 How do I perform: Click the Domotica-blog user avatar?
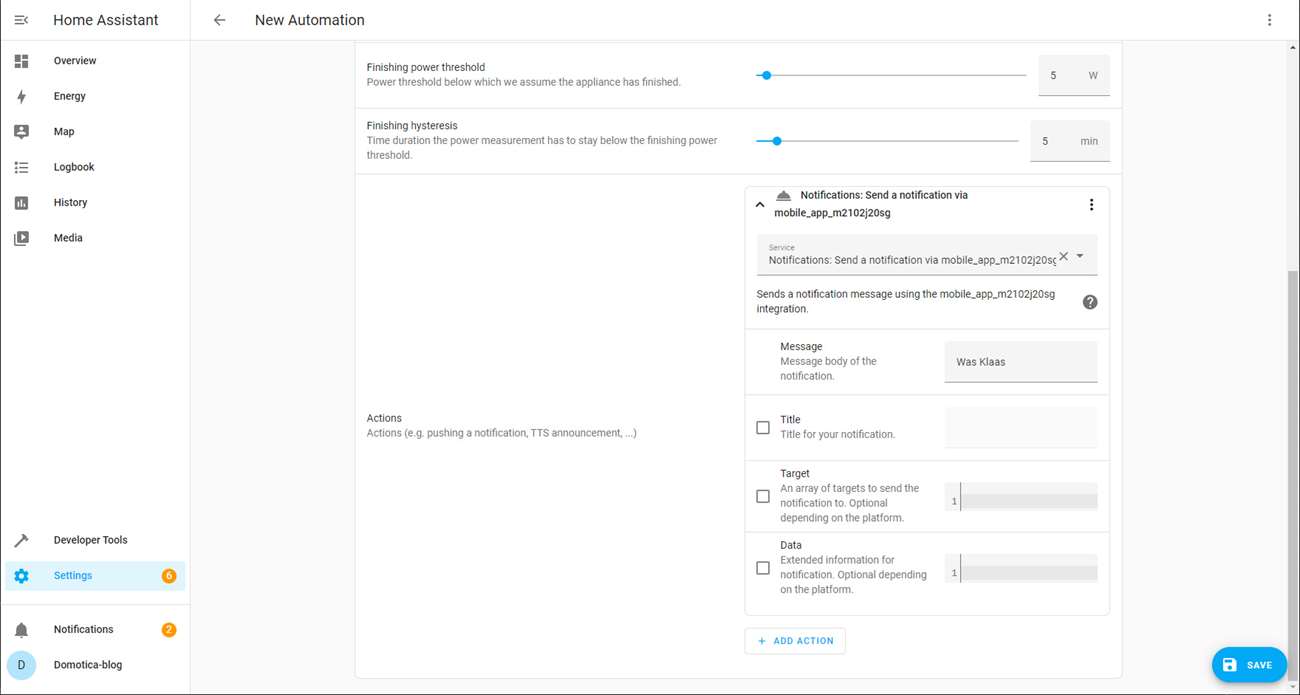pyautogui.click(x=21, y=665)
